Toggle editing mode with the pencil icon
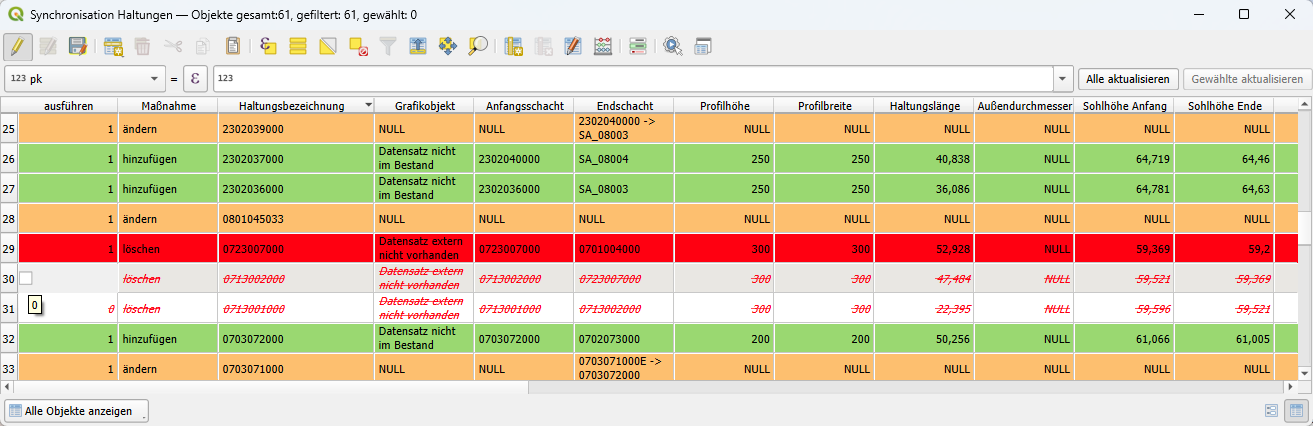The height and width of the screenshot is (426, 1313). pos(17,45)
